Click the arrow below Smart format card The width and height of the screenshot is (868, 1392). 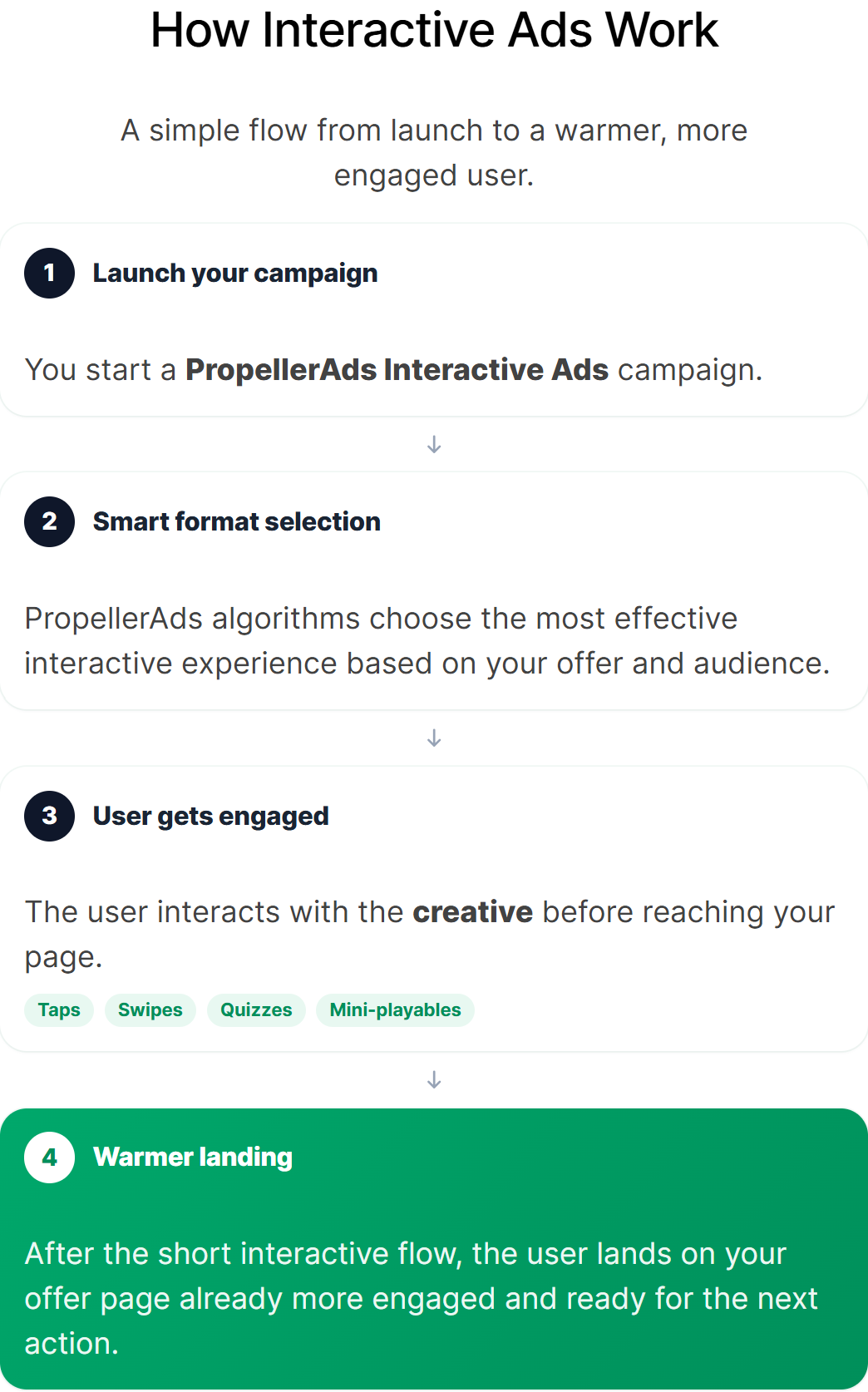[434, 738]
